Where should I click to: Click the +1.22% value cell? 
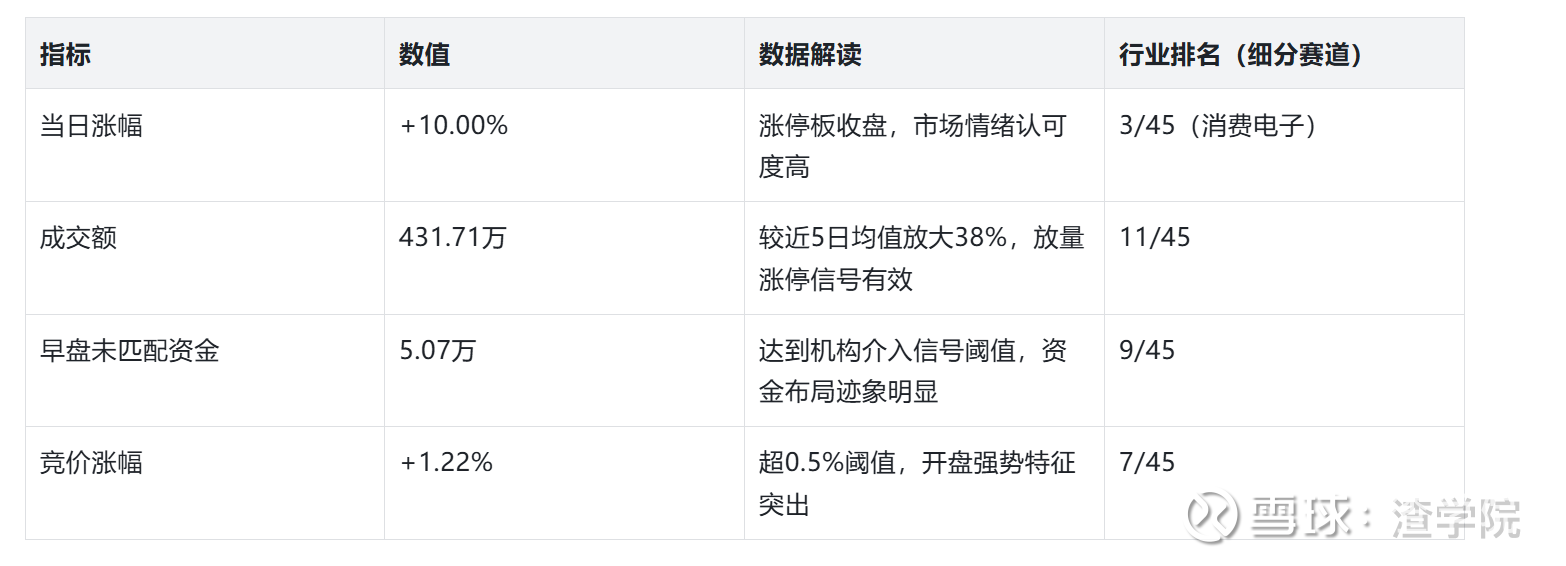[446, 462]
